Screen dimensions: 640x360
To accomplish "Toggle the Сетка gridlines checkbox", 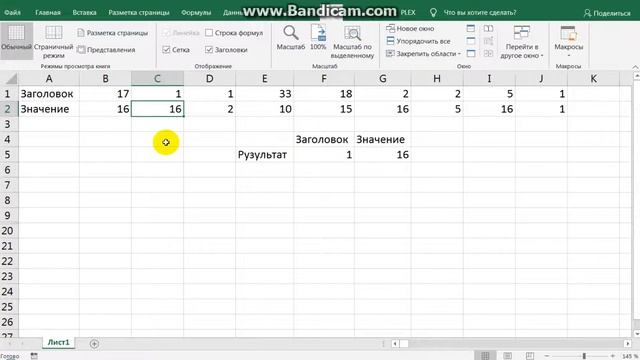I will coord(166,50).
